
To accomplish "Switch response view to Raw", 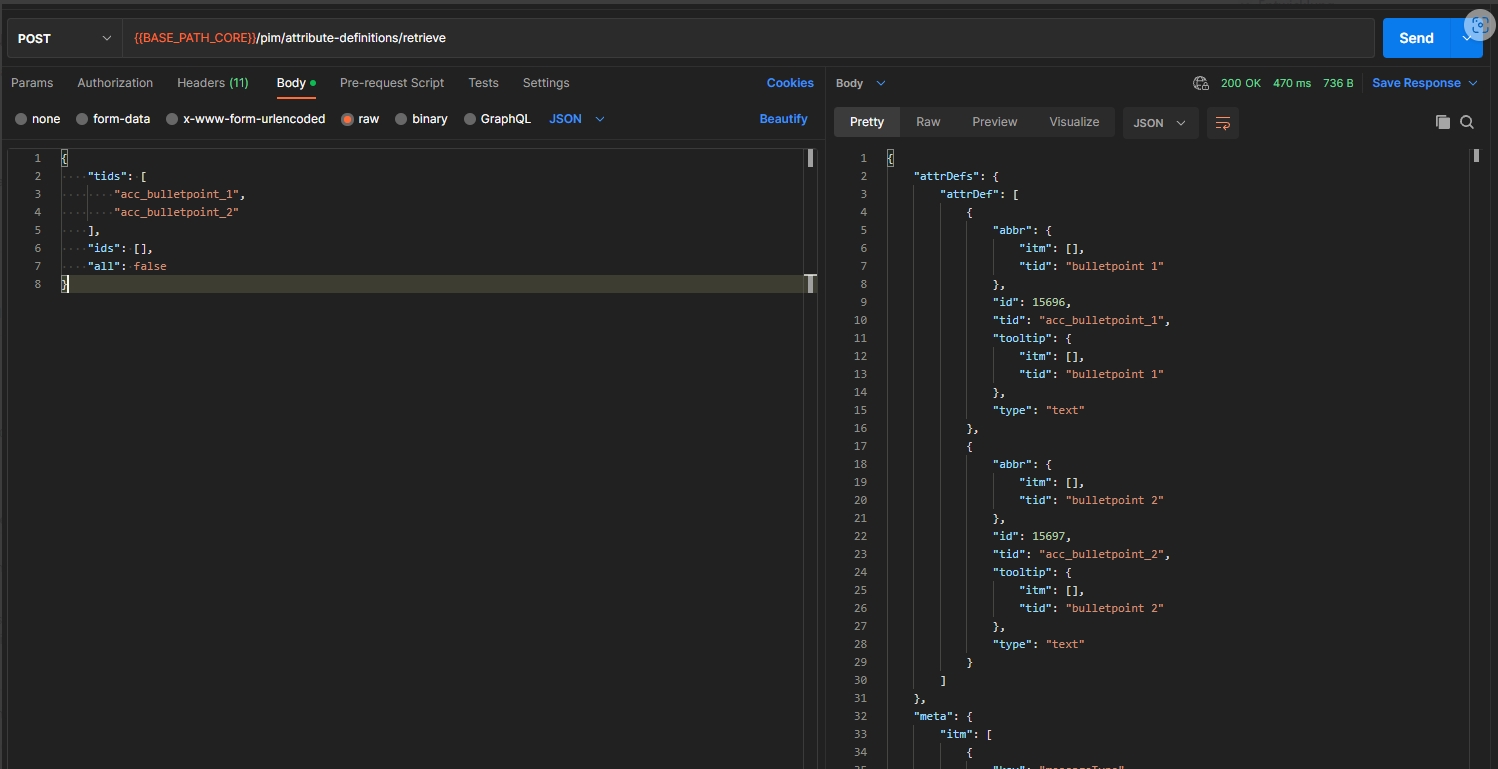I will (x=928, y=122).
